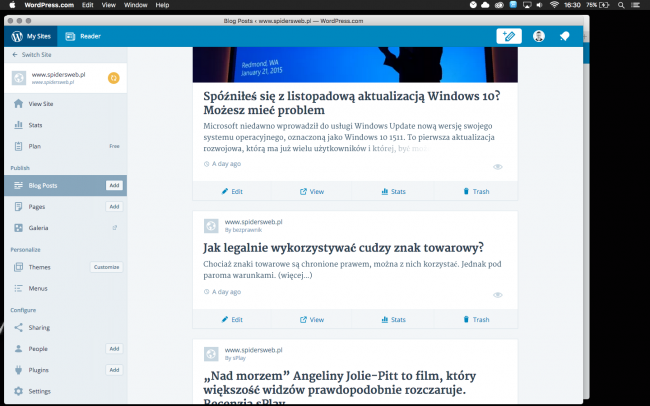Click the Redmond WA featured image
Image resolution: width=650 pixels, height=406 pixels.
(x=355, y=64)
